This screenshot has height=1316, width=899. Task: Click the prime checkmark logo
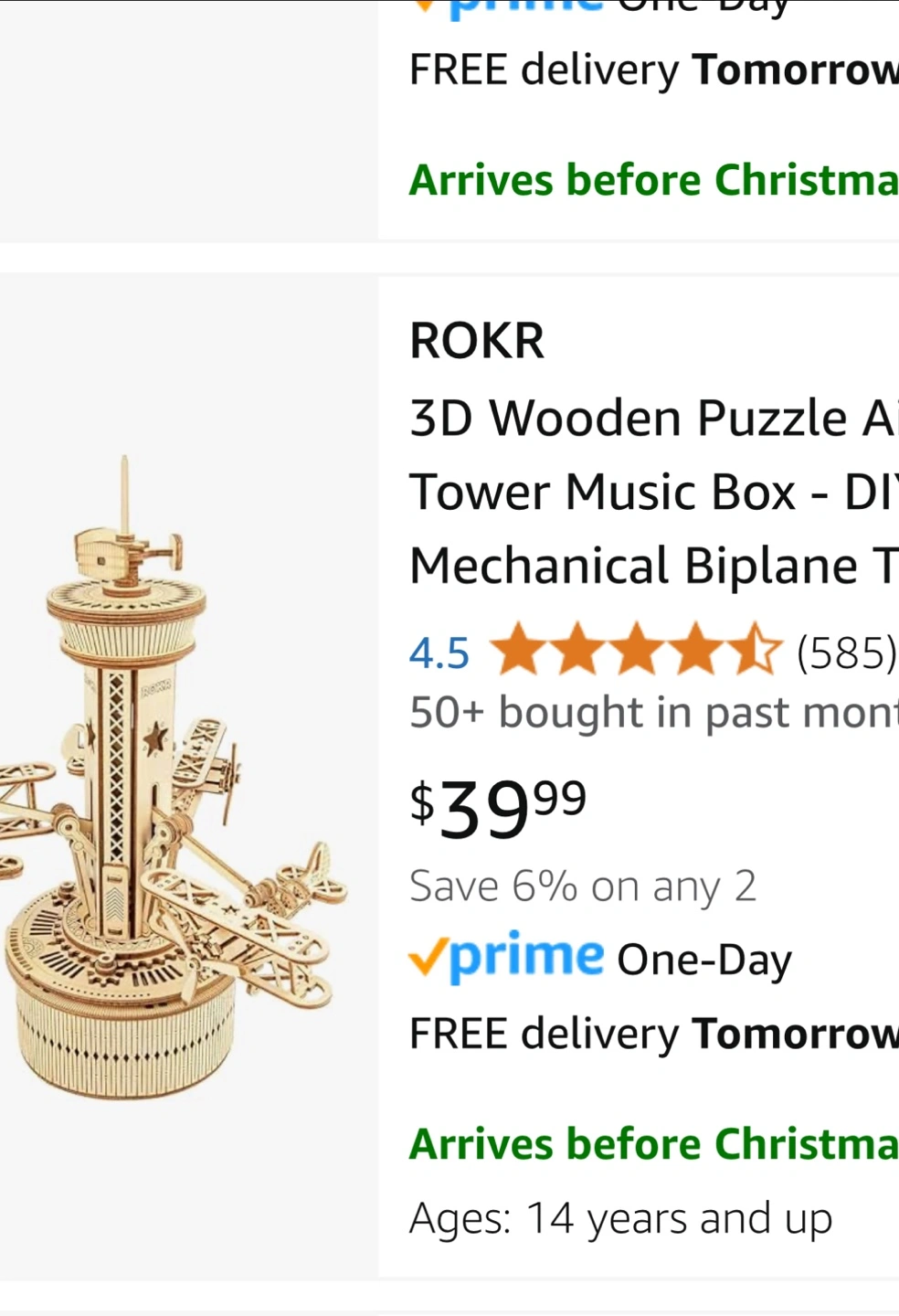point(507,956)
